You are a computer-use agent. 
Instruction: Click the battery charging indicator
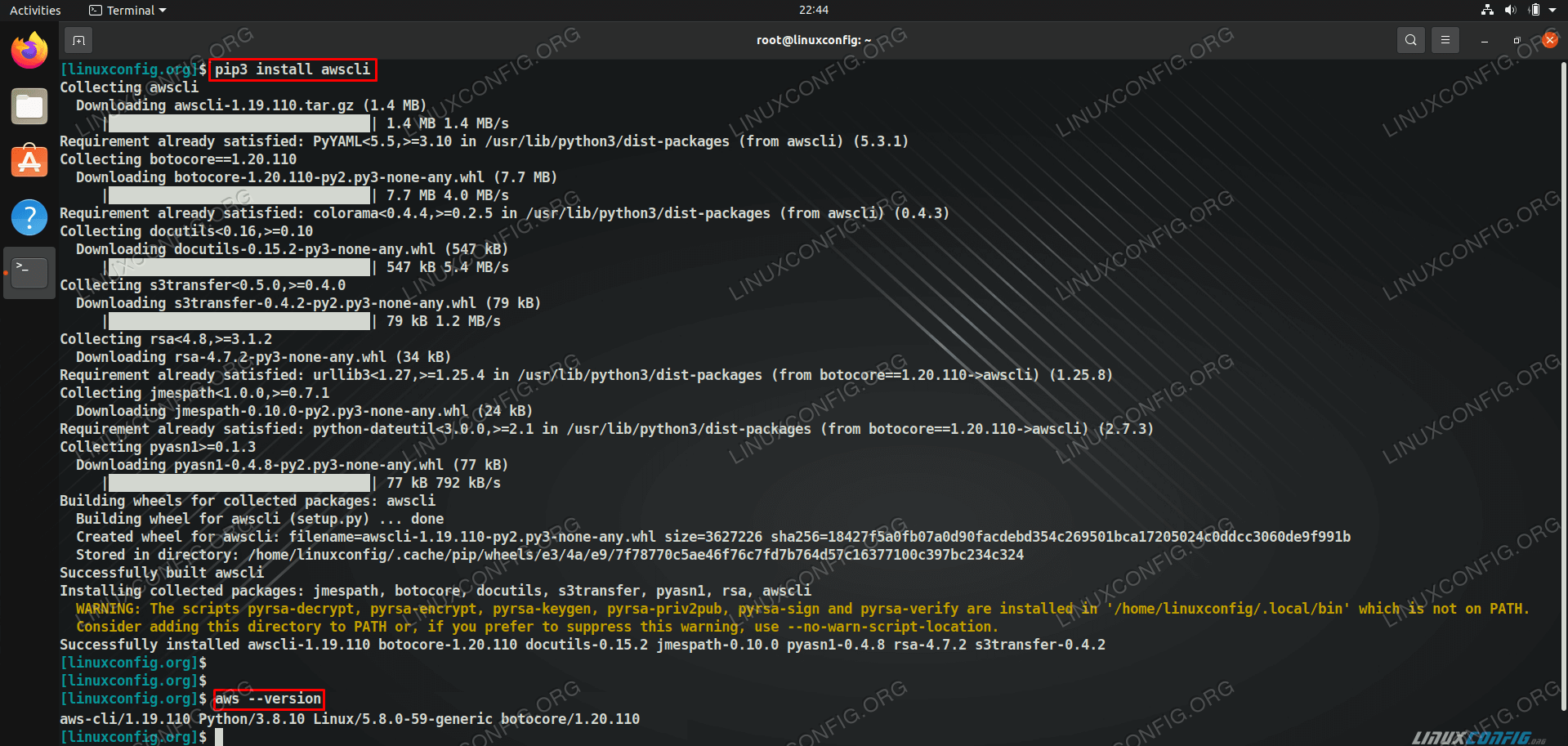coord(1534,10)
